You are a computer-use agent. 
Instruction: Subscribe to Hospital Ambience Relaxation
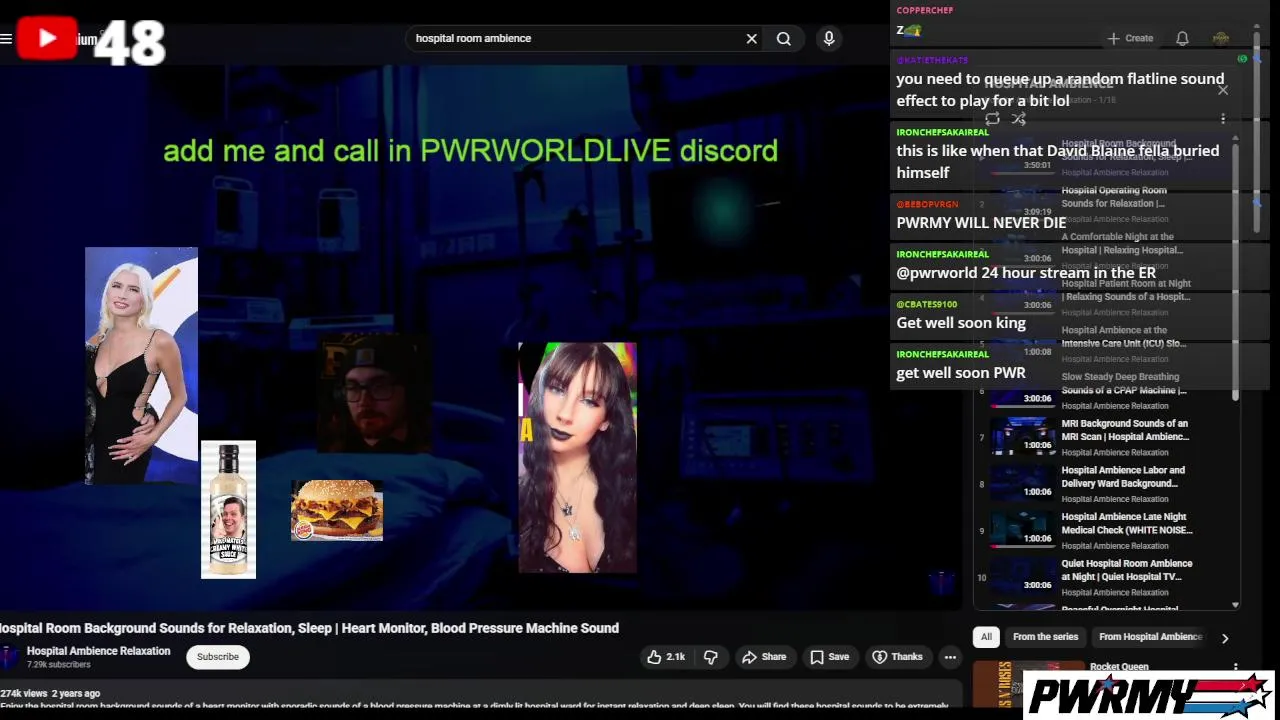pos(218,657)
